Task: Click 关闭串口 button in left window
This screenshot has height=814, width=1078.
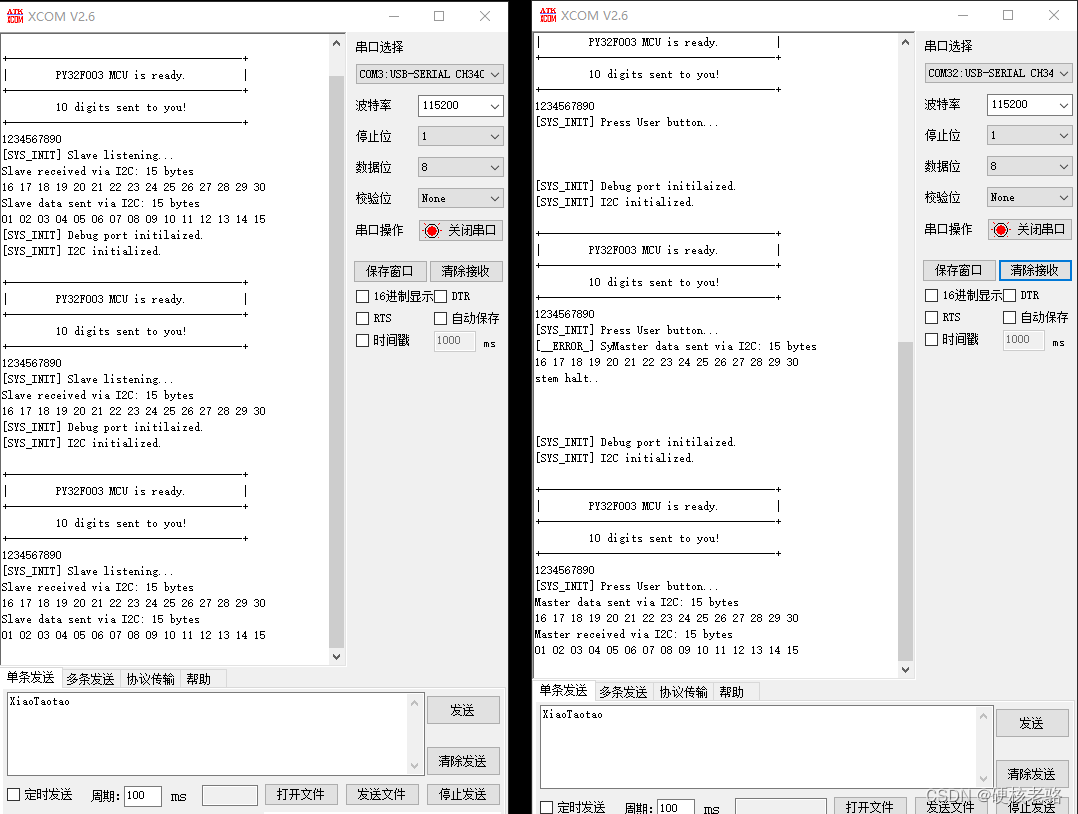Action: point(461,230)
